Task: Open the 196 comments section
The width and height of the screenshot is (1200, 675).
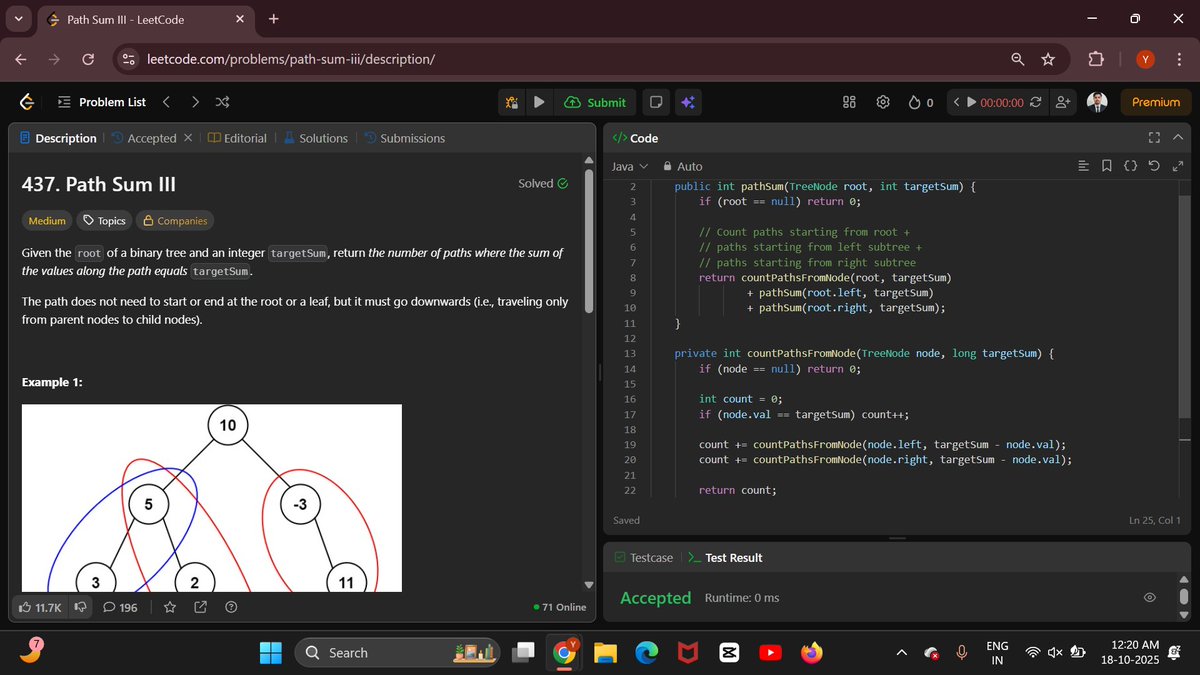Action: tap(120, 607)
